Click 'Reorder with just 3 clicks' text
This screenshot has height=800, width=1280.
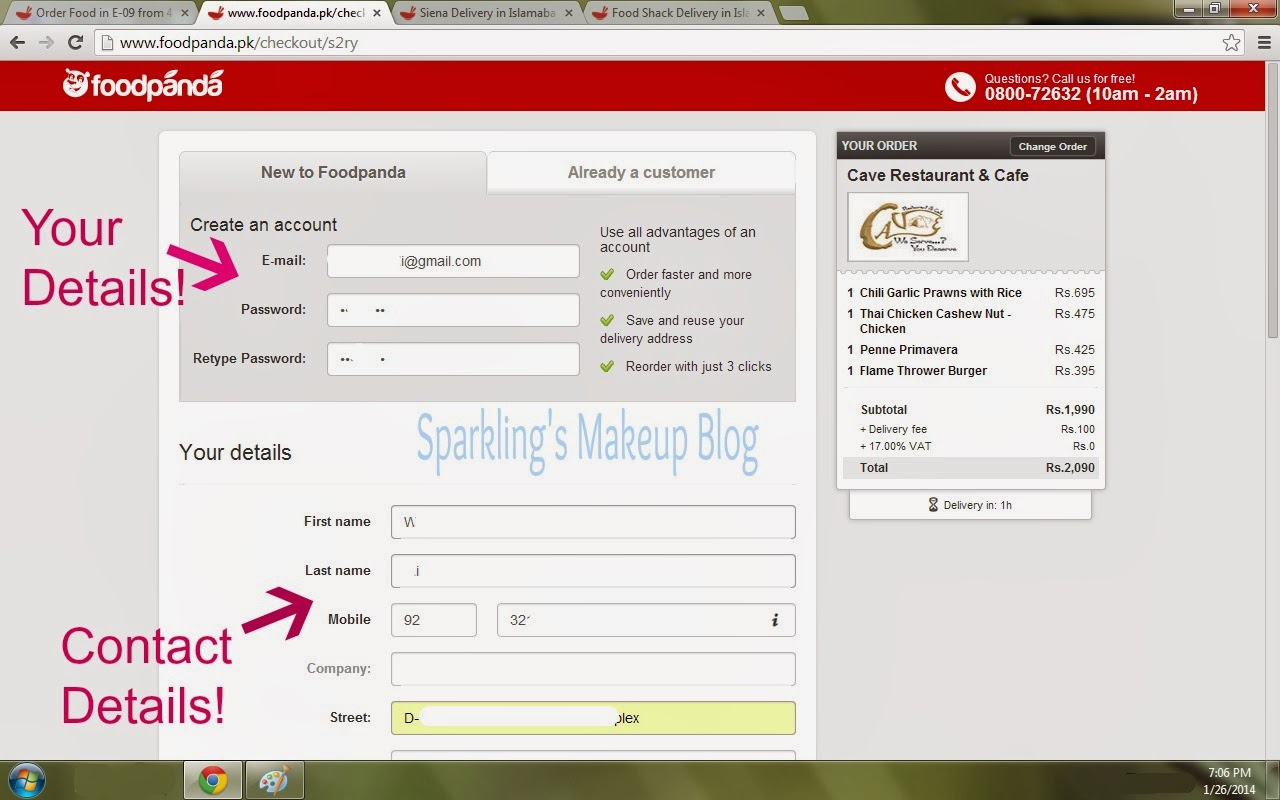click(699, 367)
